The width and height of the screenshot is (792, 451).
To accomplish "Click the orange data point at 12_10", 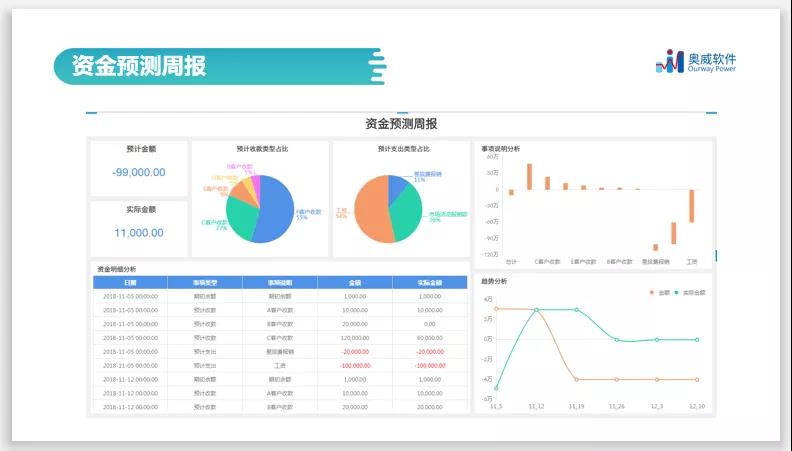I will click(x=697, y=379).
